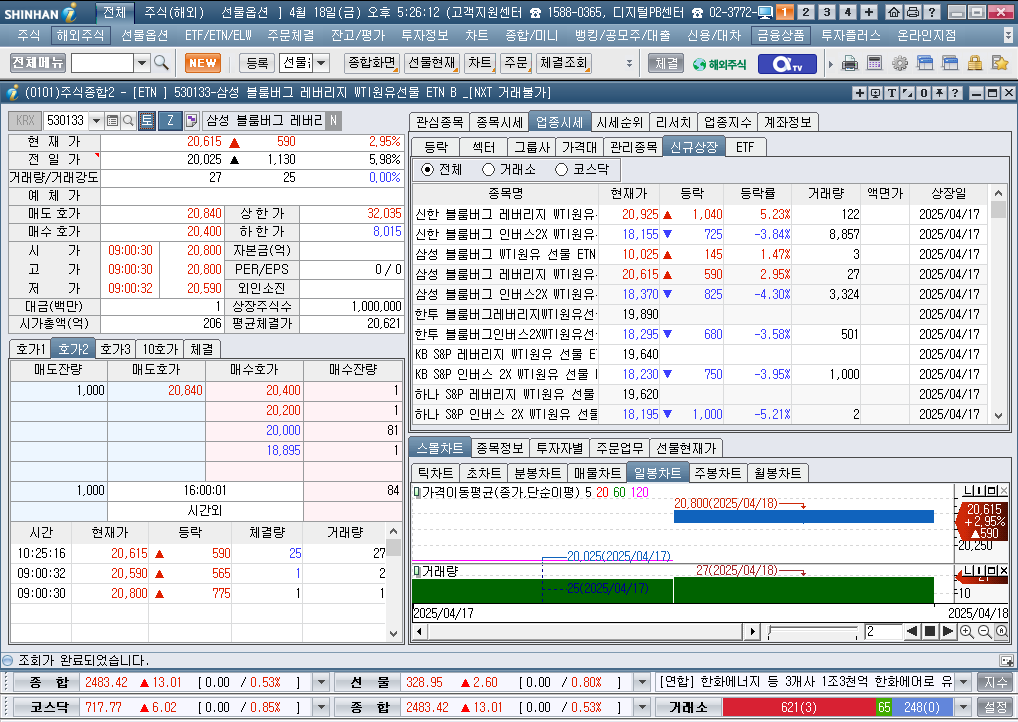Open the 금융상품 menu
This screenshot has width=1018, height=722.
click(780, 35)
